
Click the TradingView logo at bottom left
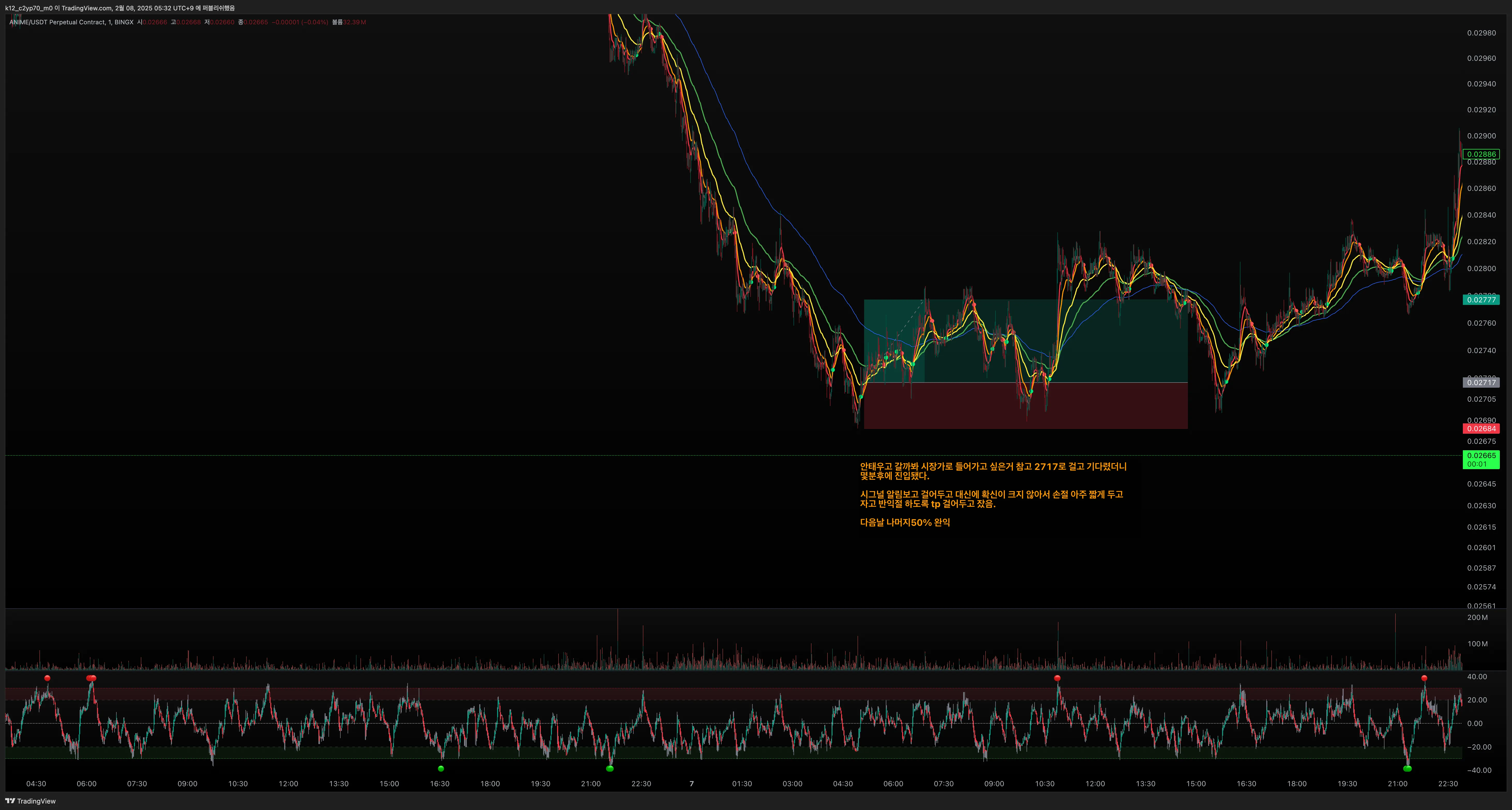[x=31, y=801]
